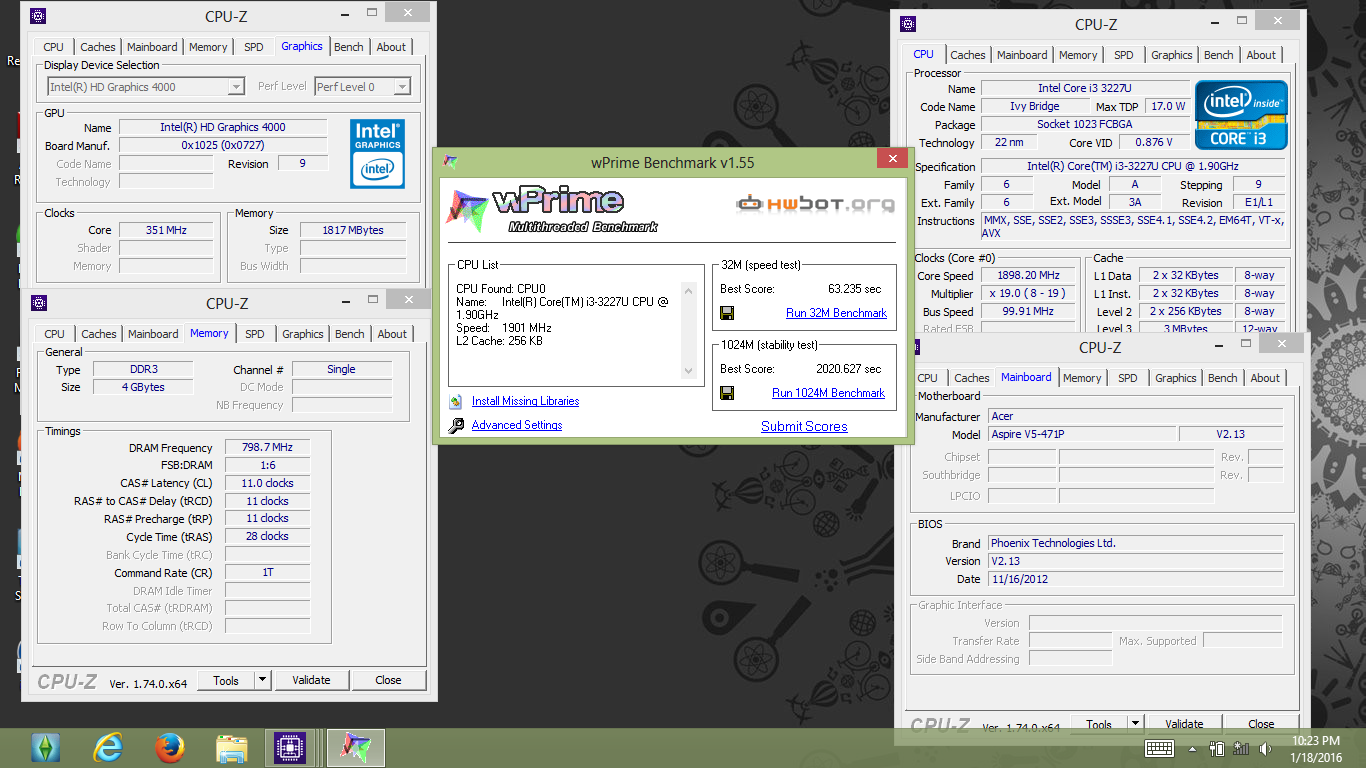Run the 1024M benchmark
Image resolution: width=1366 pixels, height=768 pixels.
(828, 393)
